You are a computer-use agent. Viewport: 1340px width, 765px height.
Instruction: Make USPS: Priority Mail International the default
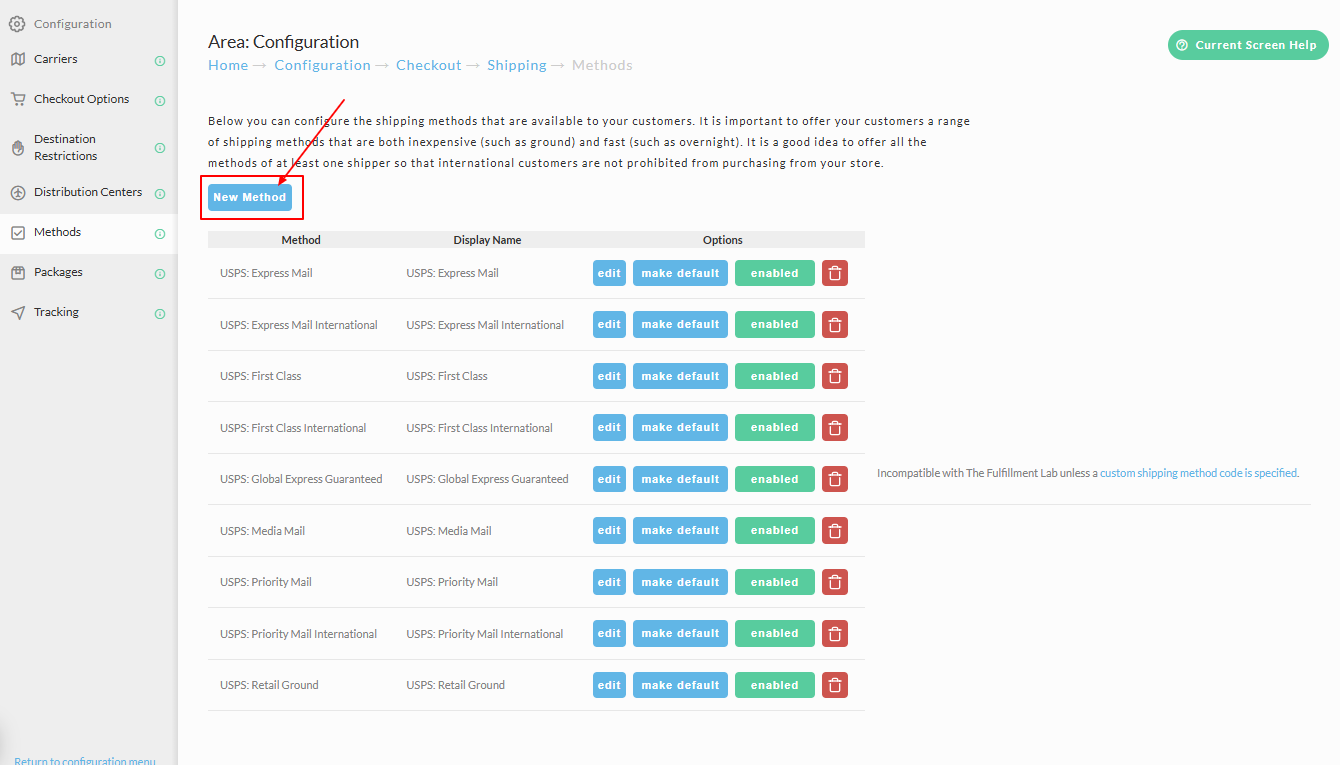click(680, 633)
